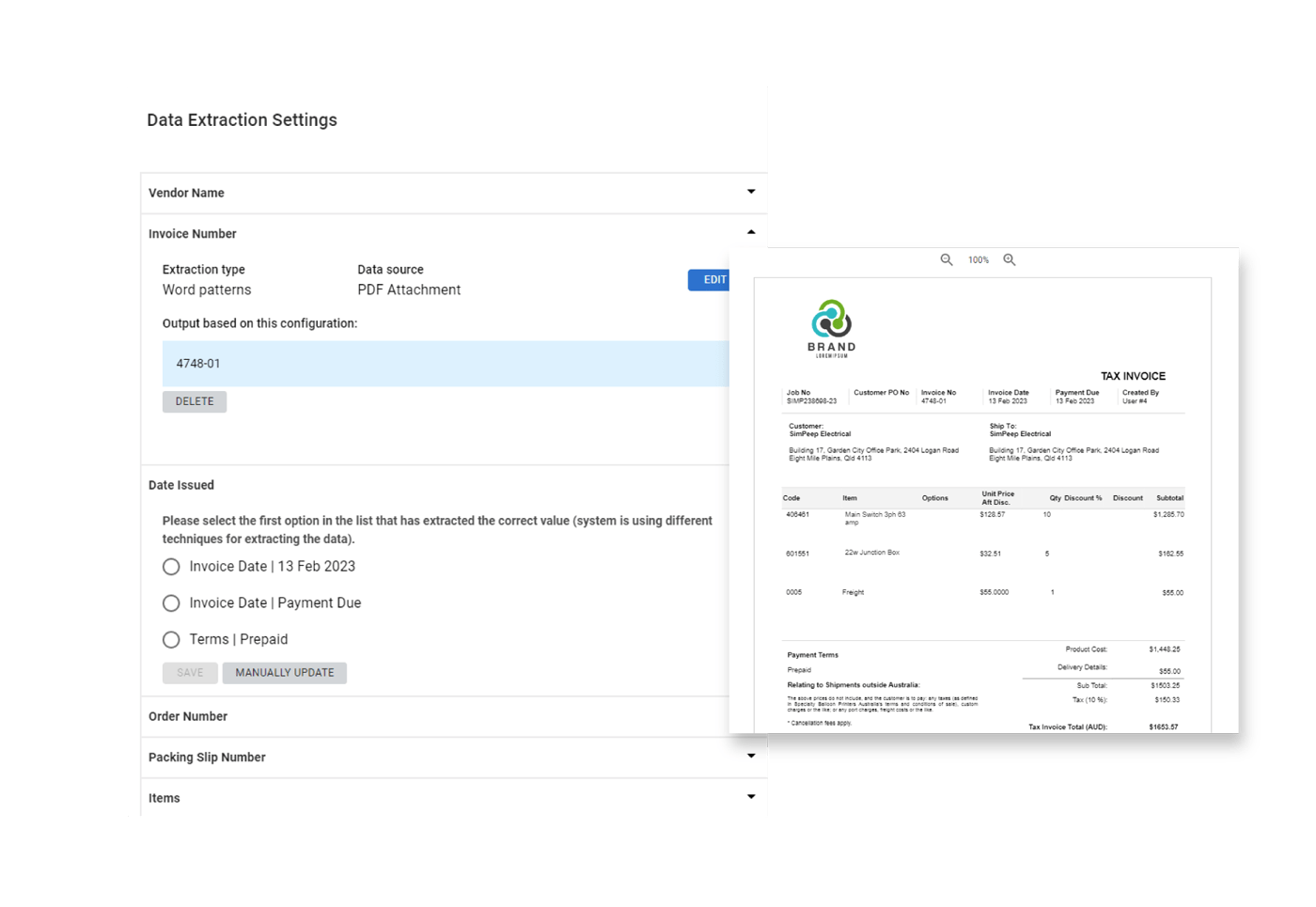Viewport: 1316px width, 907px height.
Task: Click the Items section label
Action: coord(164,798)
